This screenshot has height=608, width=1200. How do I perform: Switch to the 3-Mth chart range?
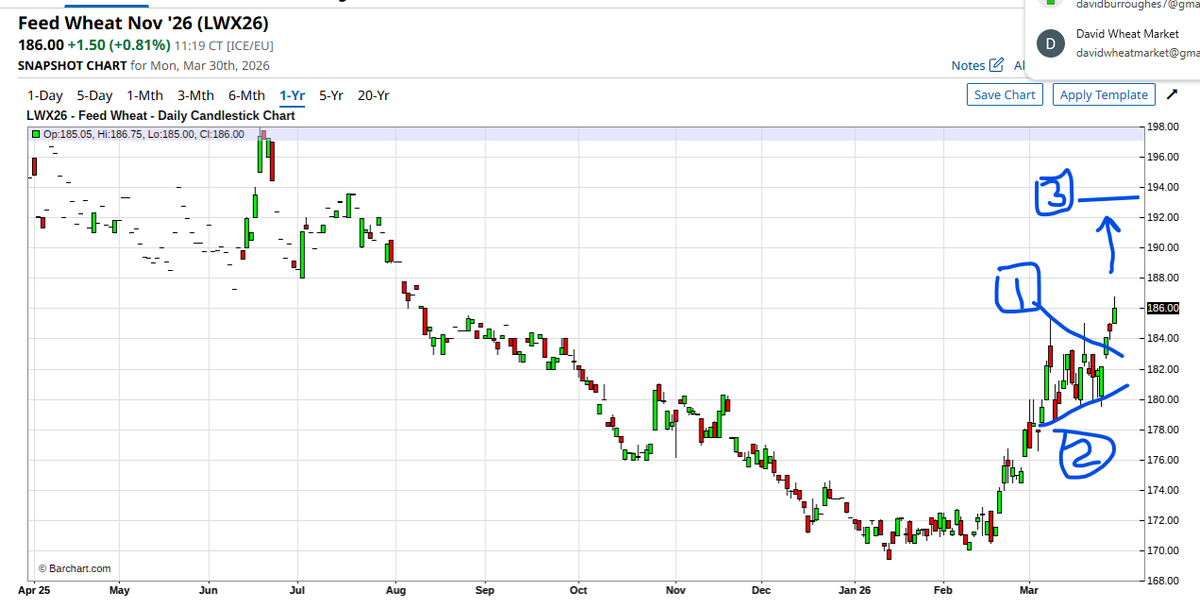[196, 95]
